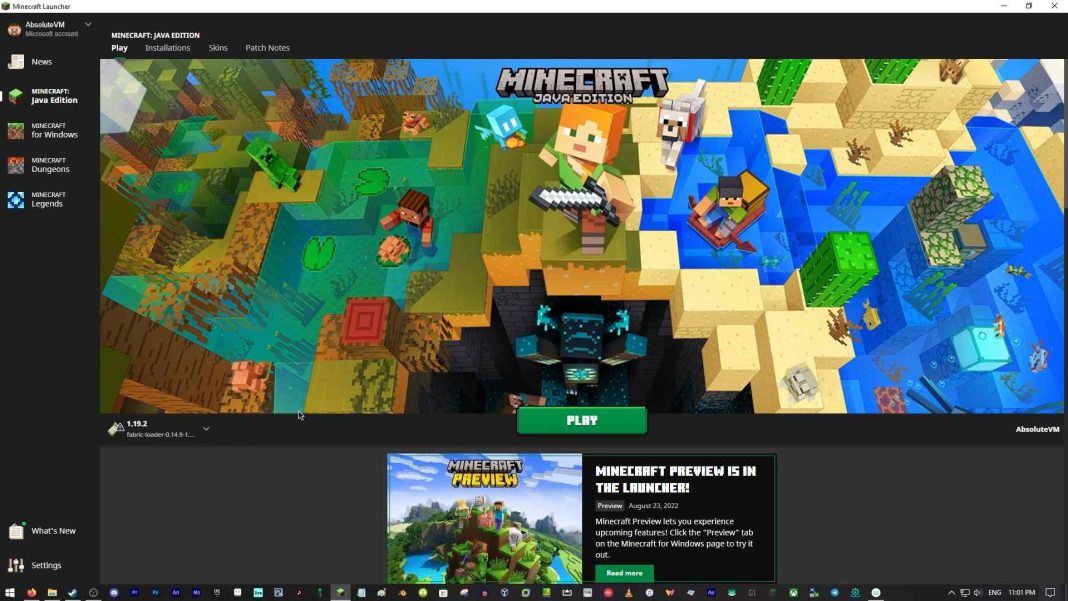
Task: Click the AbsoluteVM account avatar
Action: pyautogui.click(x=14, y=29)
